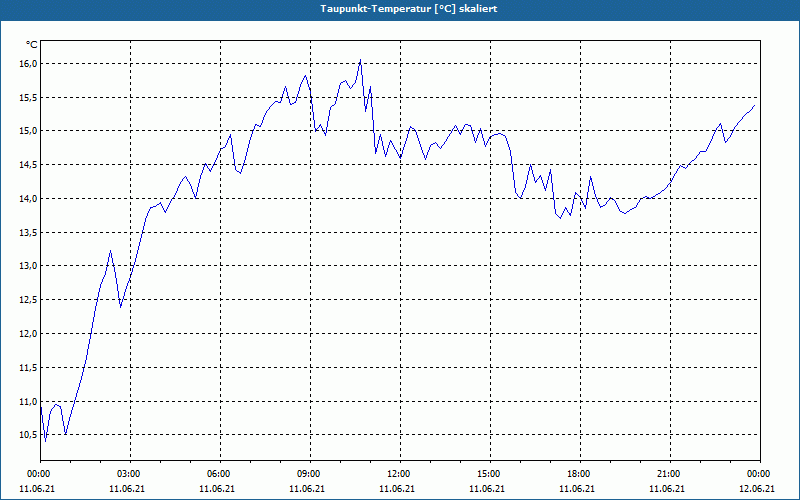Click the 11,0 y-axis label
800x500 pixels.
pos(29,402)
